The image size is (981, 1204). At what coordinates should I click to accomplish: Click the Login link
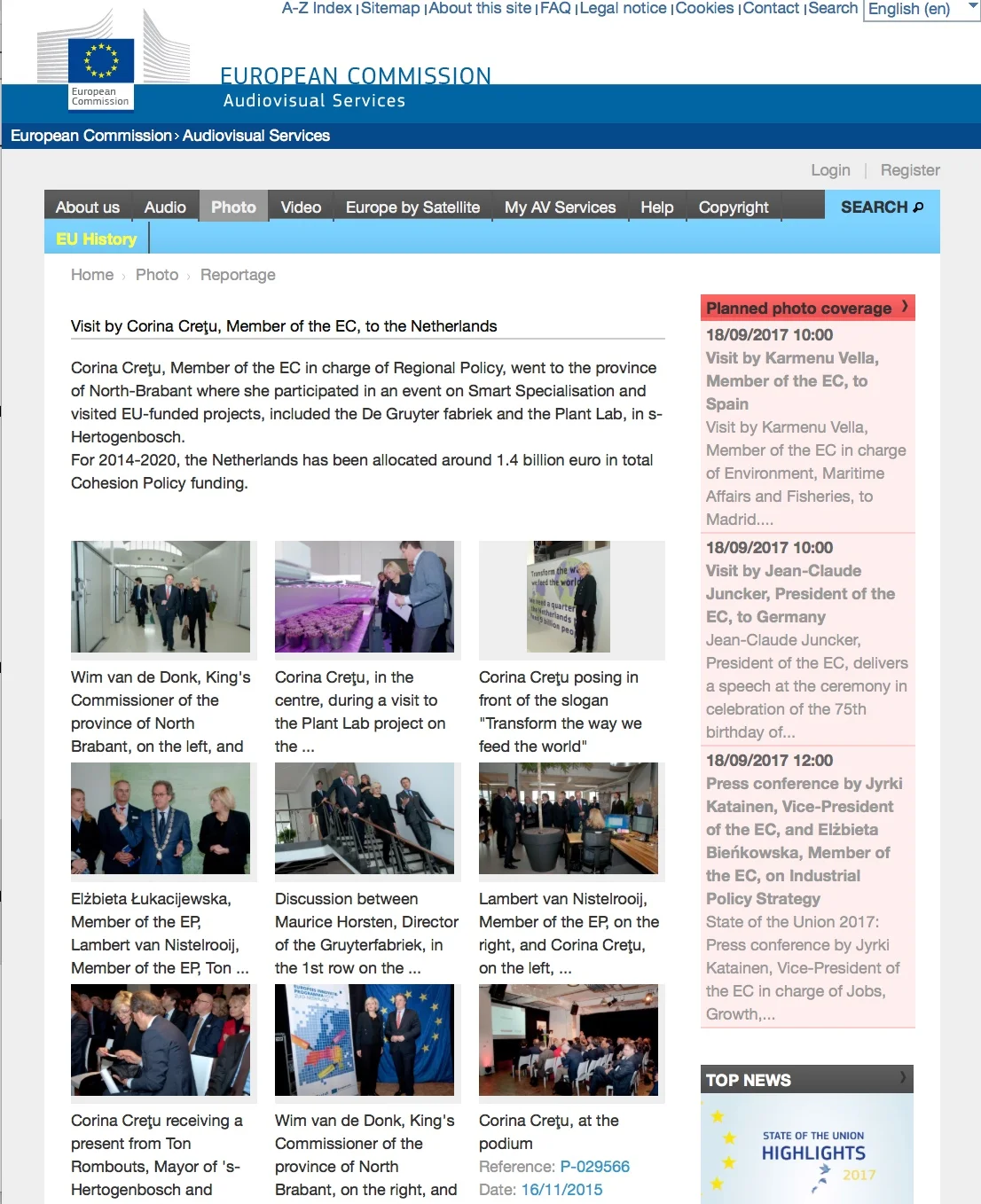830,170
